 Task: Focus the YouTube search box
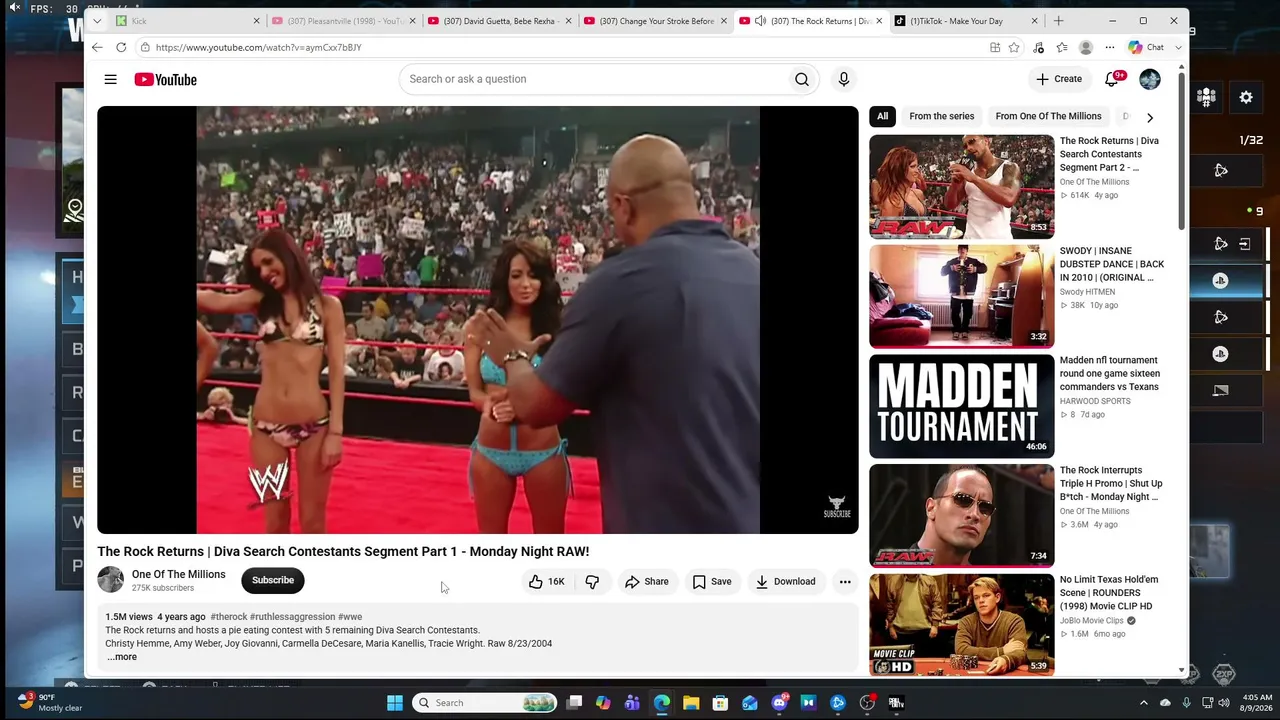coord(593,79)
